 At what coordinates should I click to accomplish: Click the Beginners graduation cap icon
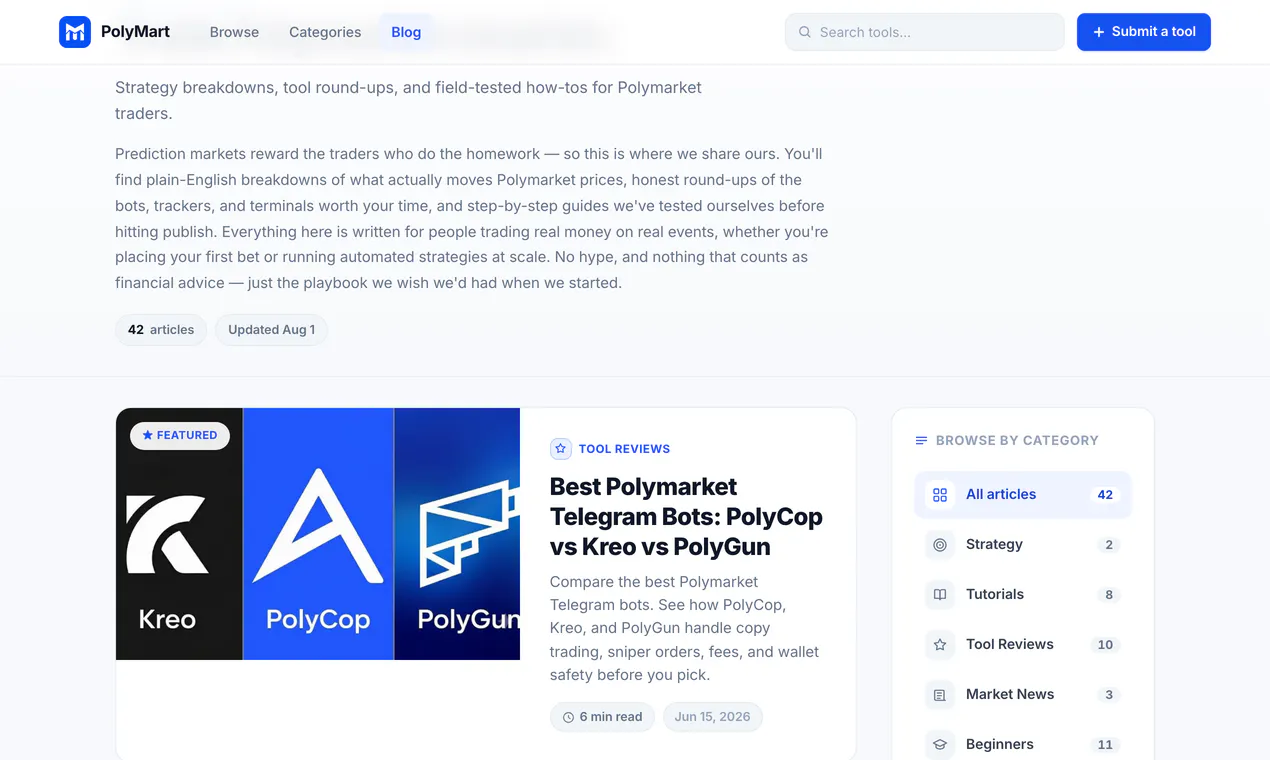pos(940,745)
